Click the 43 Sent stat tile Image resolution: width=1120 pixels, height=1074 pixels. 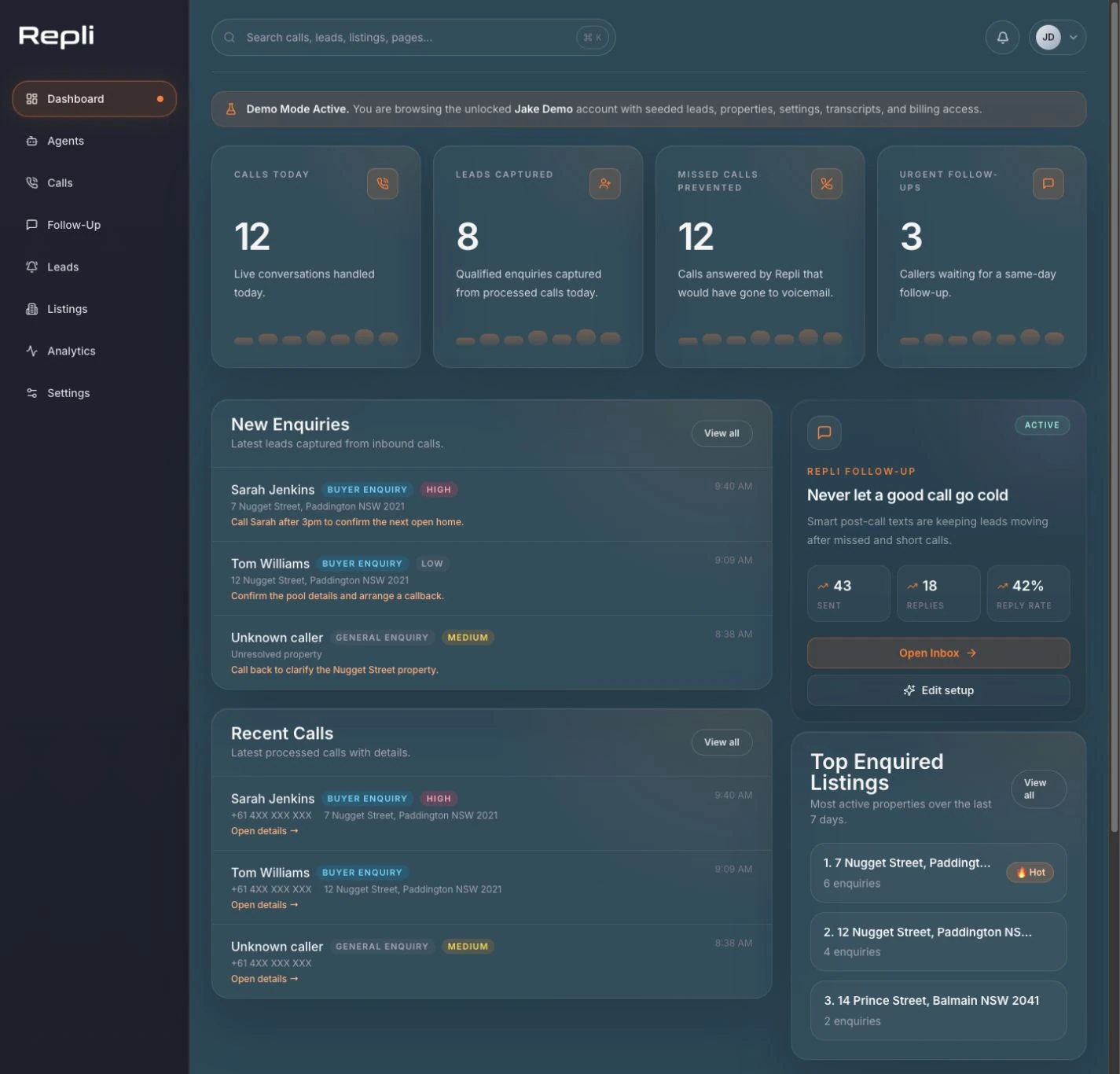click(x=849, y=594)
